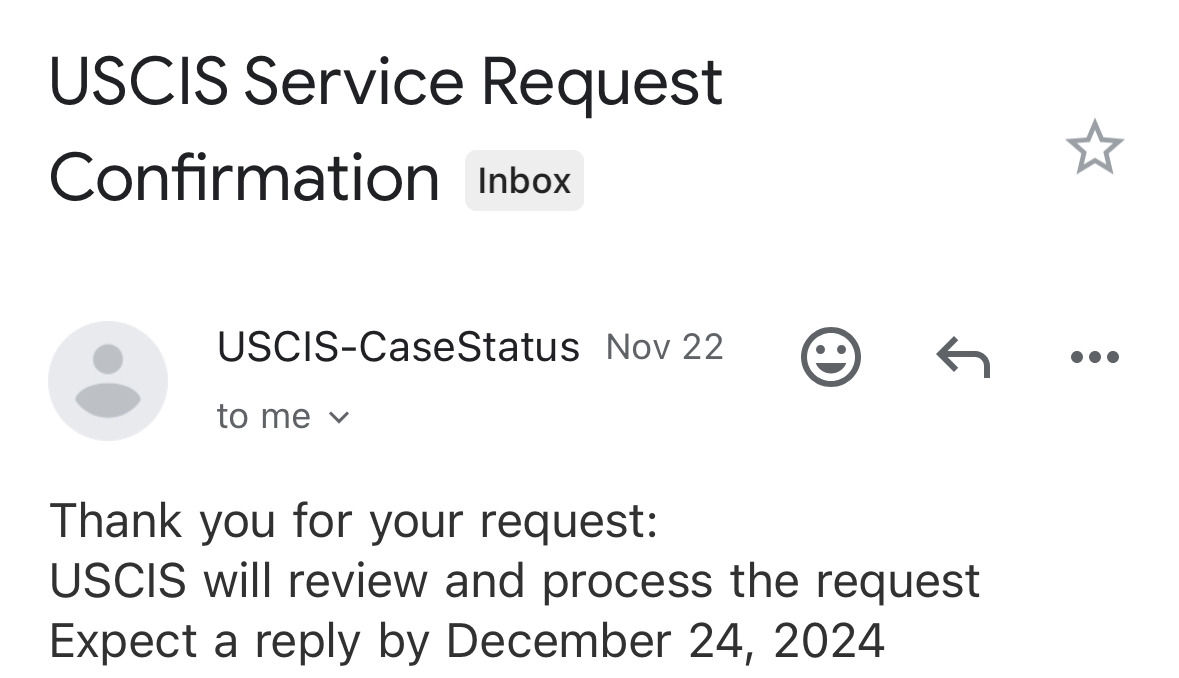Click the Inbox label chip
The height and width of the screenshot is (678, 1179).
[523, 181]
